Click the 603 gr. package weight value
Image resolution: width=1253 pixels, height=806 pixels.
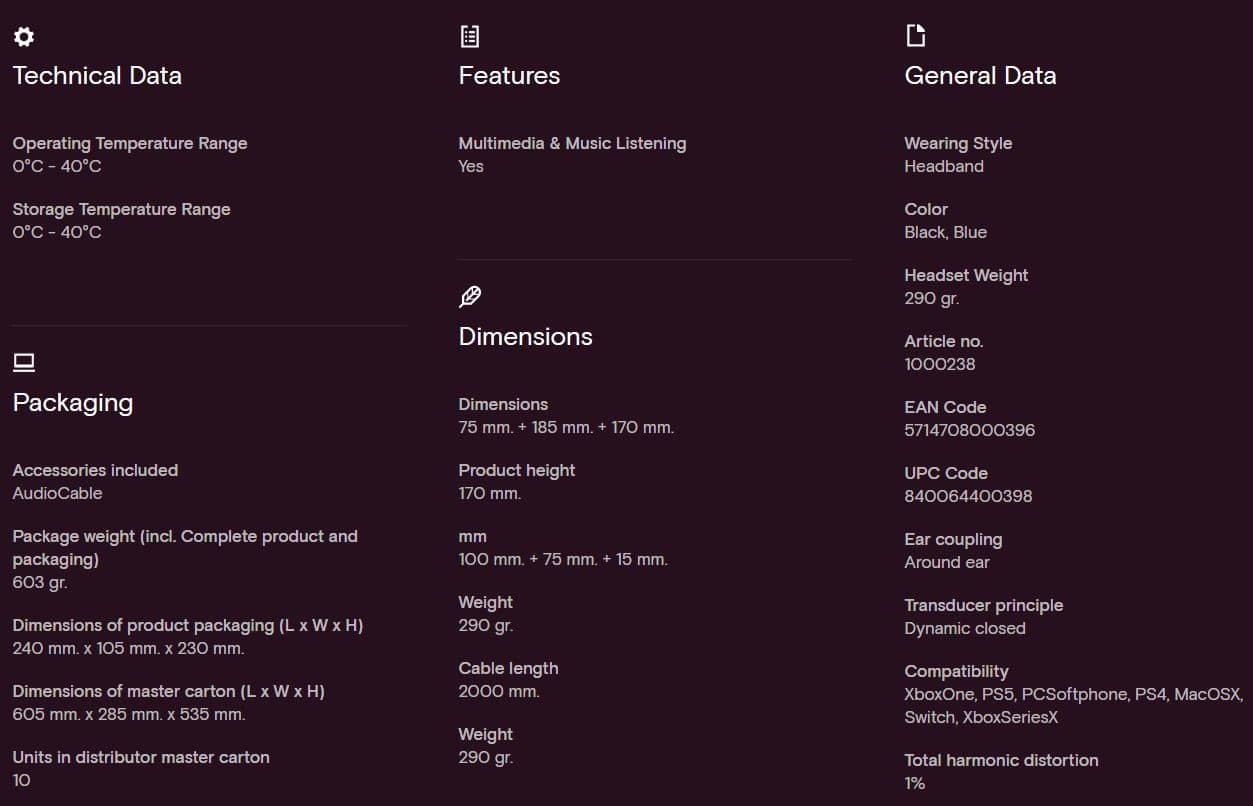point(40,582)
